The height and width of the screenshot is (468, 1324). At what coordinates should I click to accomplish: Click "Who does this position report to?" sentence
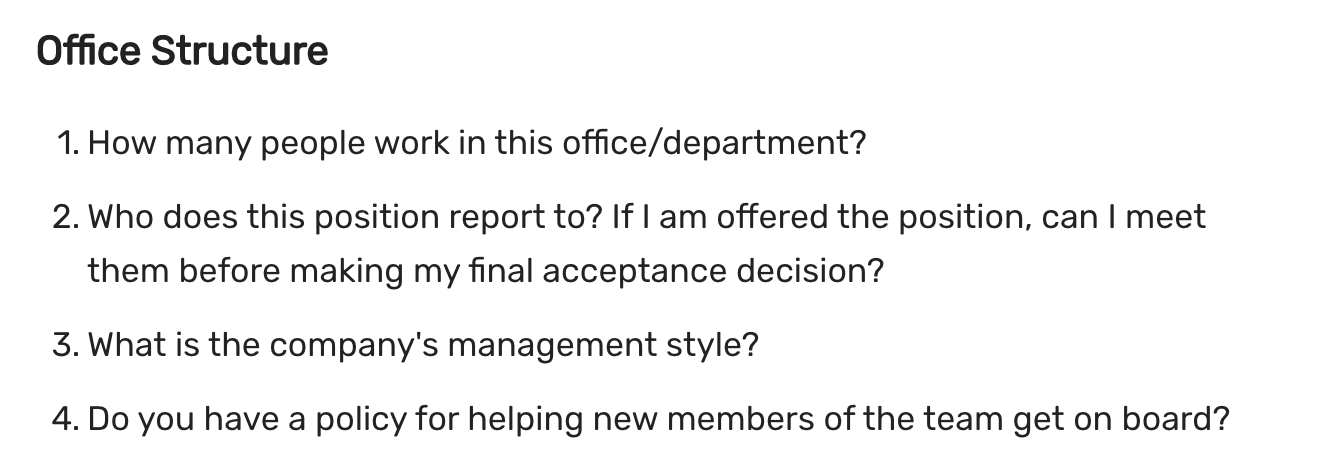point(344,218)
